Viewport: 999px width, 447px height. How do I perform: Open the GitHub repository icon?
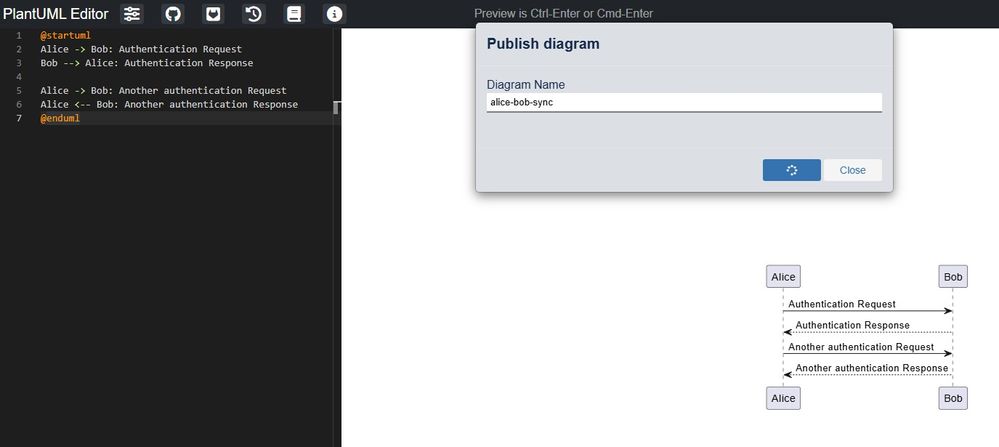point(173,14)
